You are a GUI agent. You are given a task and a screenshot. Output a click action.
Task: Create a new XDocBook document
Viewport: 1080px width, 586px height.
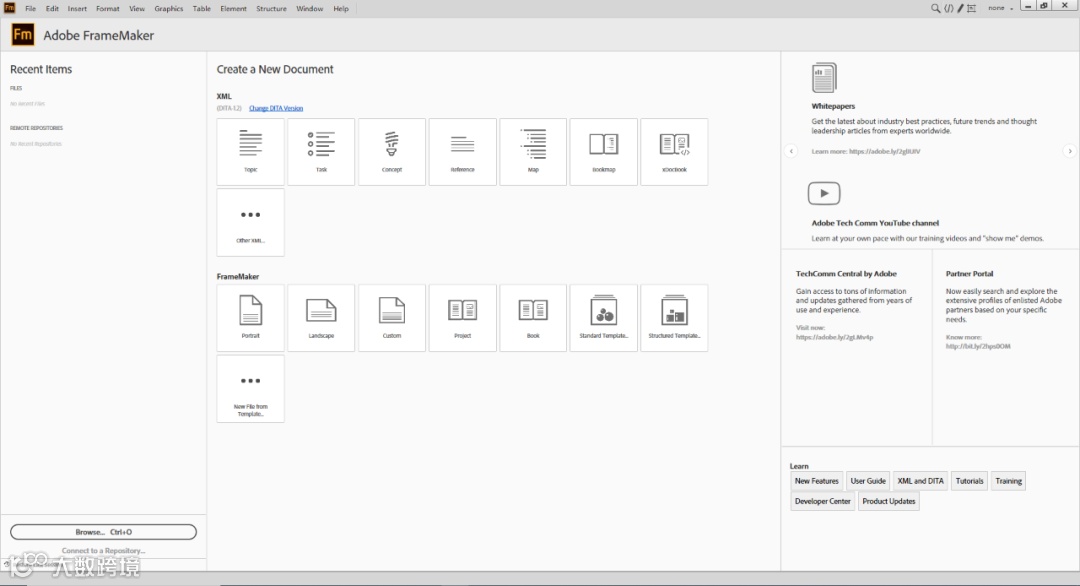pyautogui.click(x=674, y=151)
